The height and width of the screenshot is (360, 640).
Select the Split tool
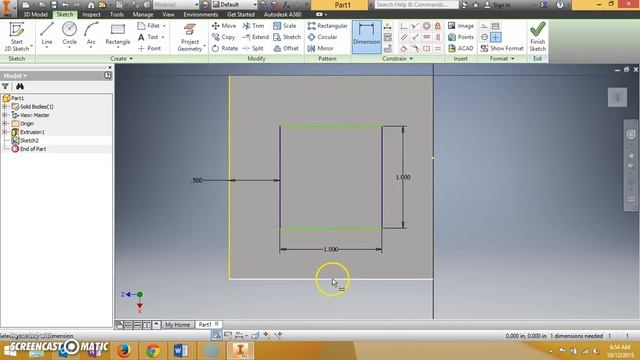pos(253,48)
